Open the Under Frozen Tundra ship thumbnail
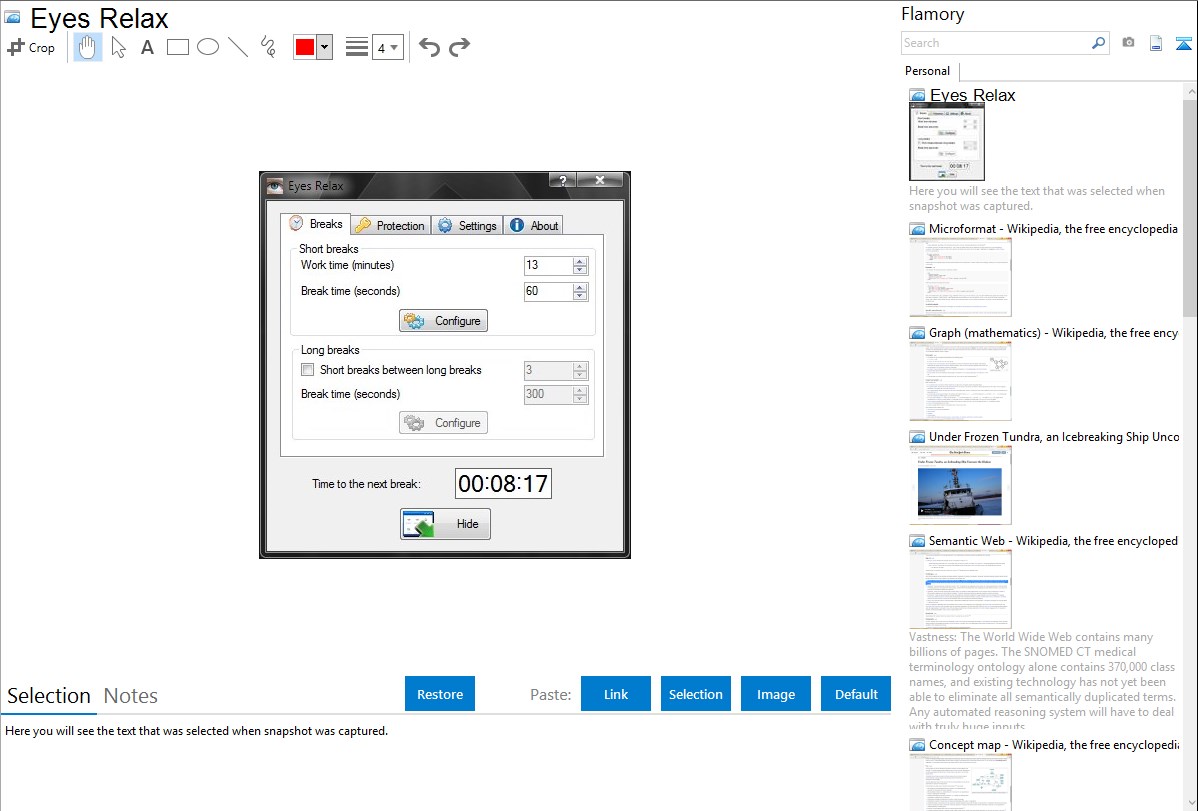This screenshot has height=811, width=1198. point(960,485)
